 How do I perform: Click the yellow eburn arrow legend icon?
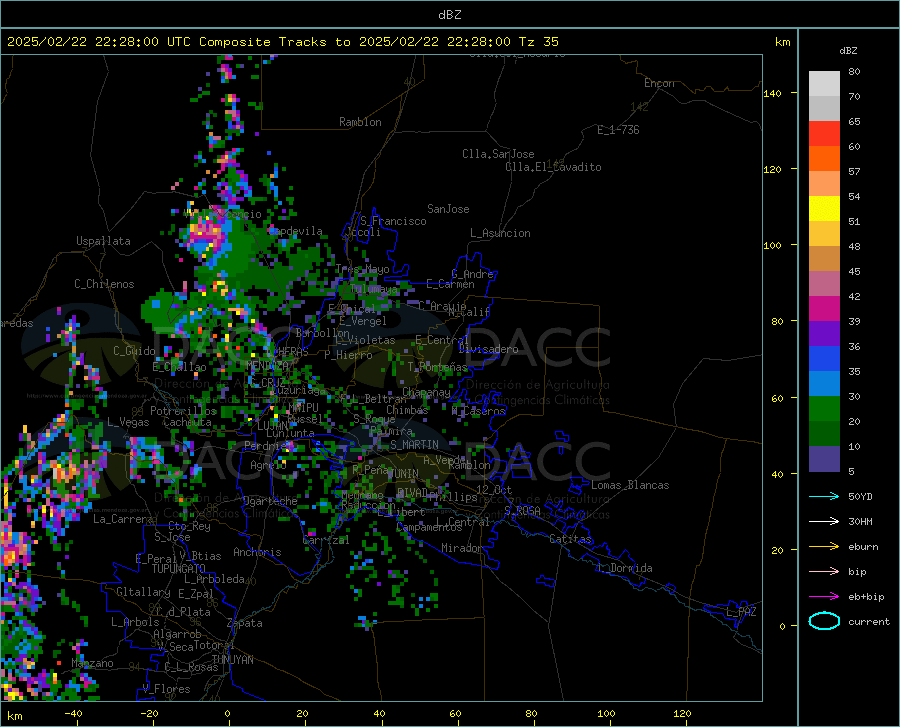[x=824, y=547]
